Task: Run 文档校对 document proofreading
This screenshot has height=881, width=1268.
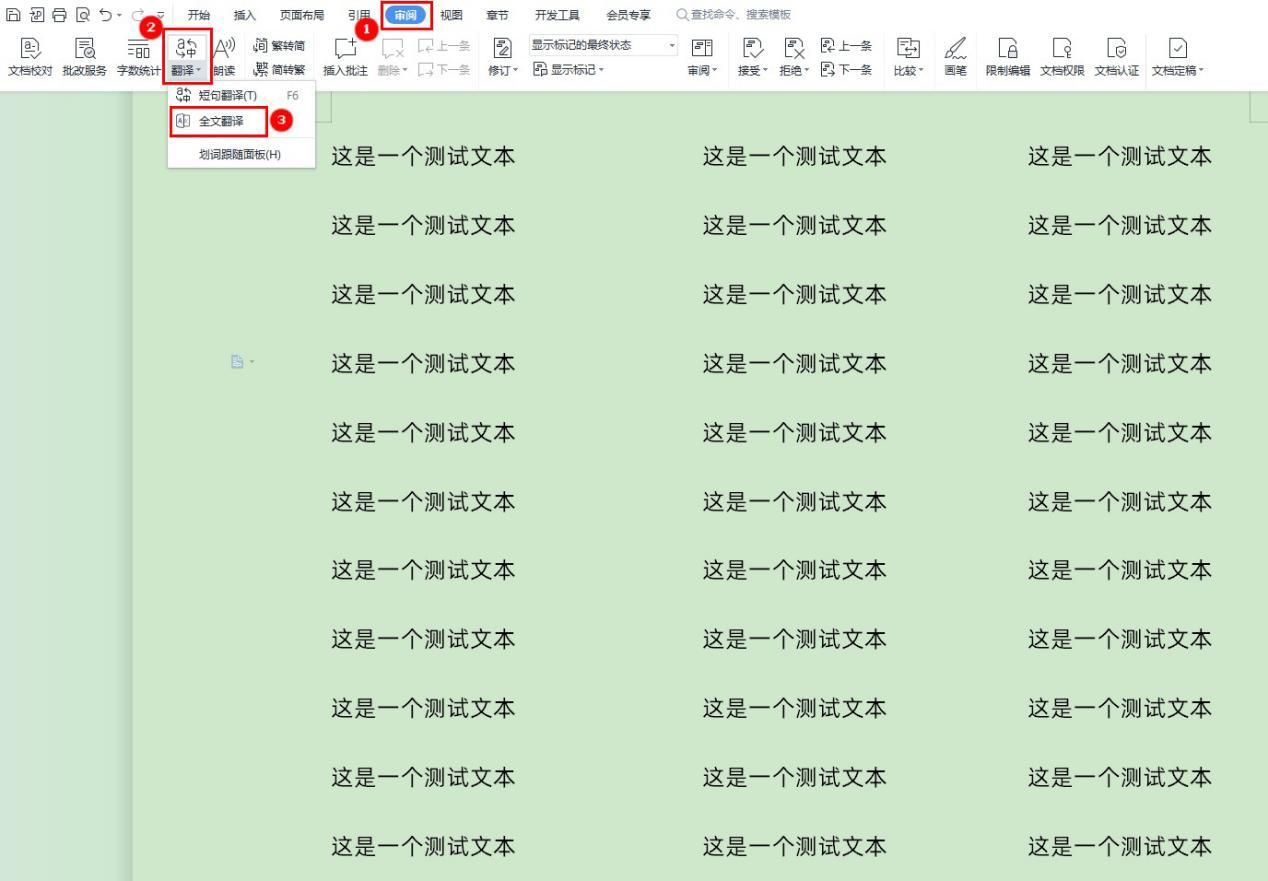Action: 31,55
